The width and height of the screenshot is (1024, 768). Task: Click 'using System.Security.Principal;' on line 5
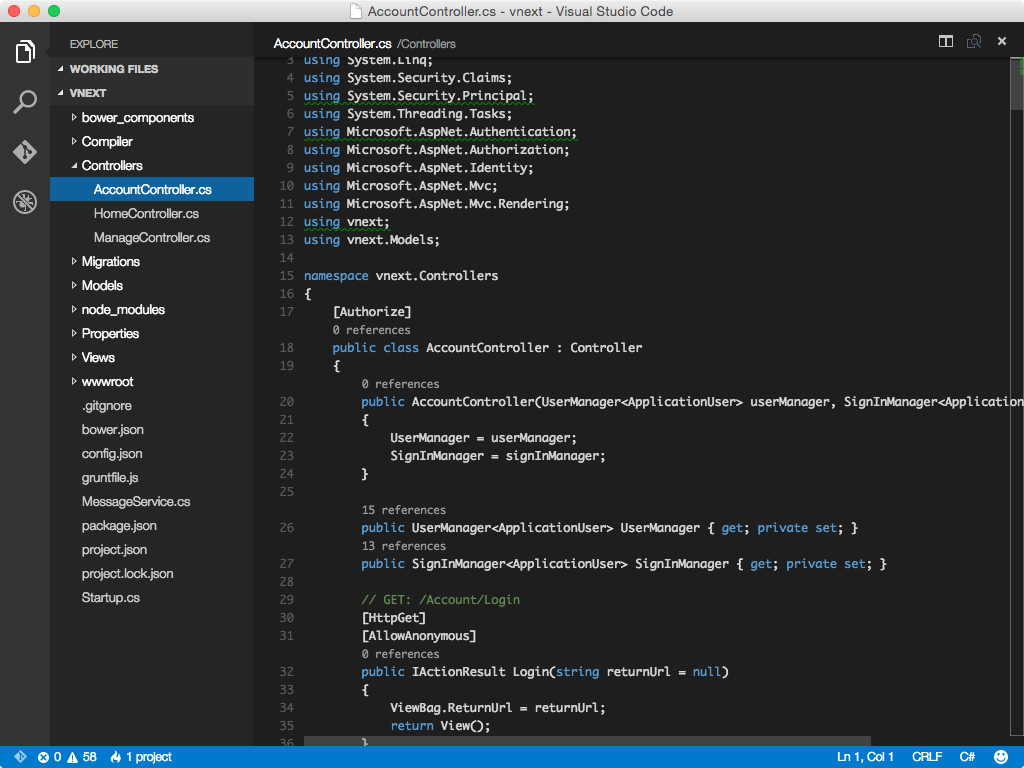[x=419, y=95]
